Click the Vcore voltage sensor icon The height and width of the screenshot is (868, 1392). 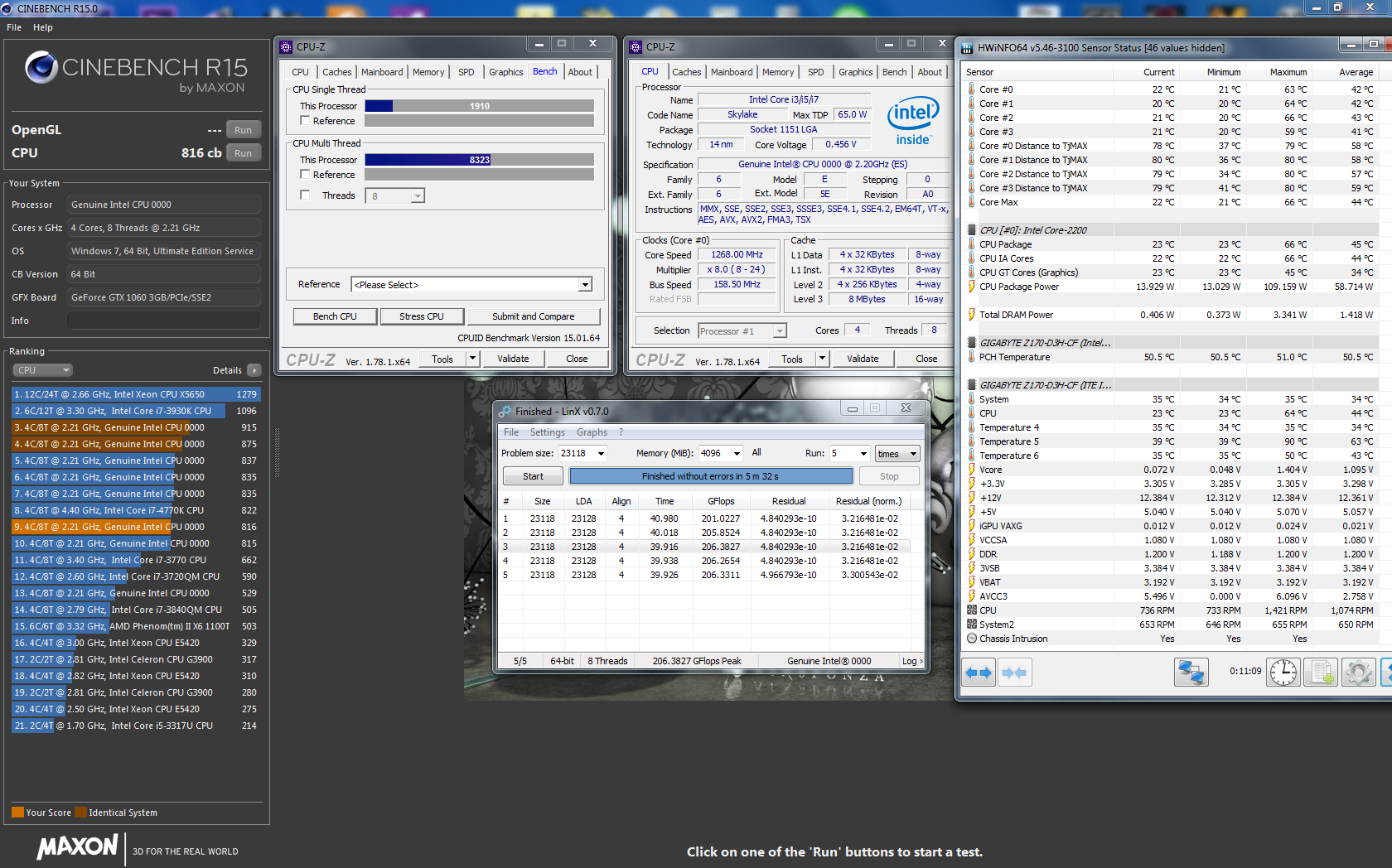972,470
